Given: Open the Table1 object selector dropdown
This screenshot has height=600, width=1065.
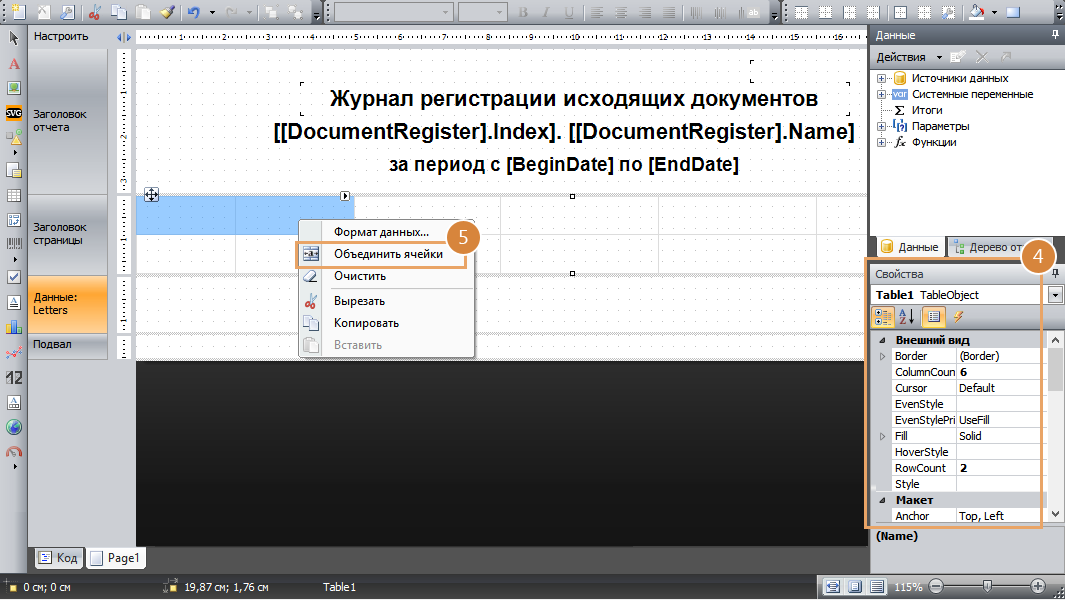Looking at the screenshot, I should [1055, 295].
